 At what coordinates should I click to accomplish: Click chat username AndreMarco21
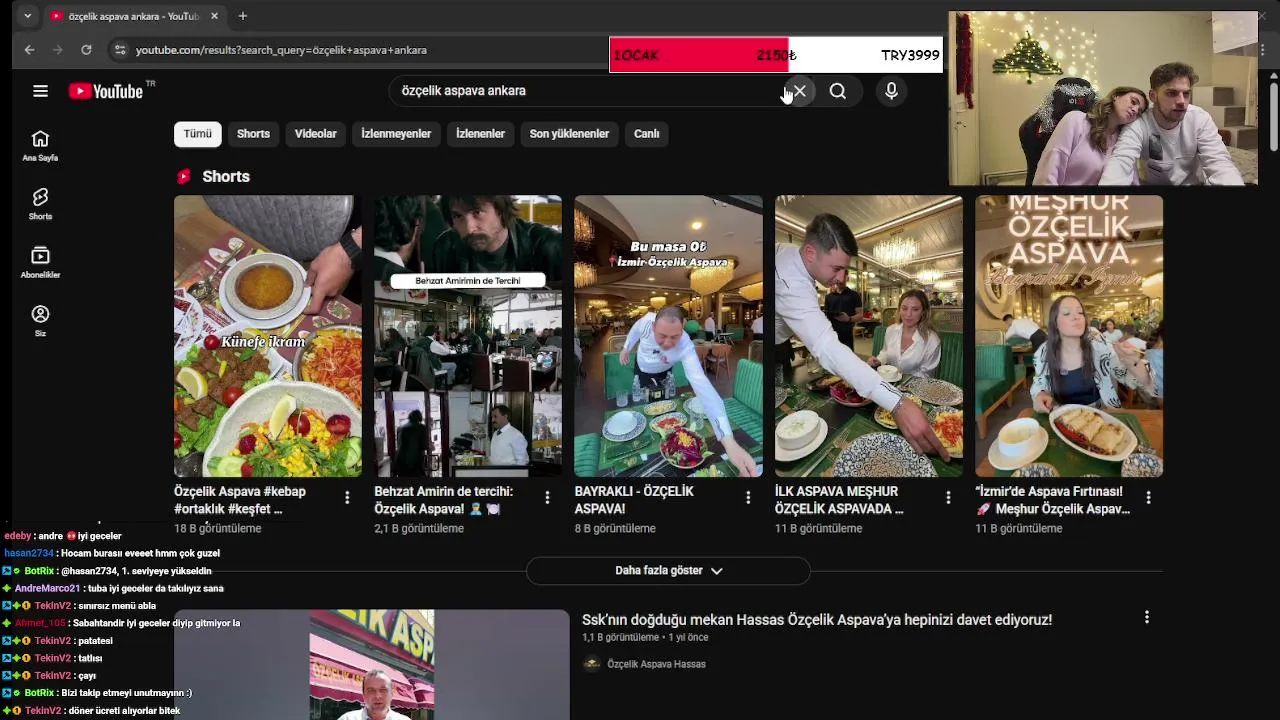(47, 589)
